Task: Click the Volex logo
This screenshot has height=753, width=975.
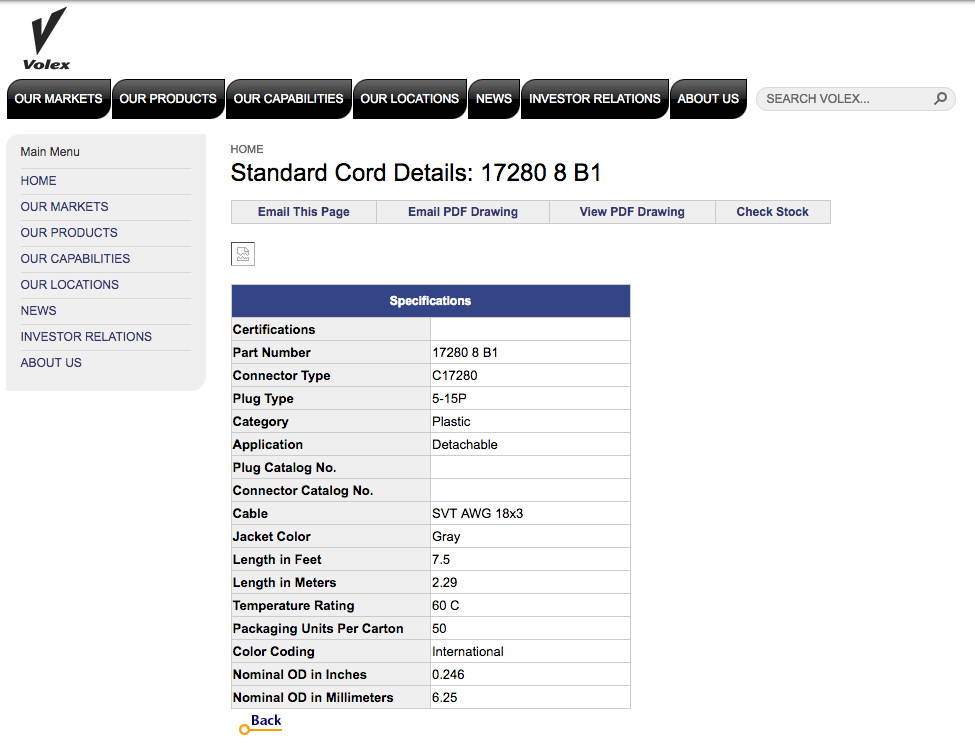Action: click(46, 38)
